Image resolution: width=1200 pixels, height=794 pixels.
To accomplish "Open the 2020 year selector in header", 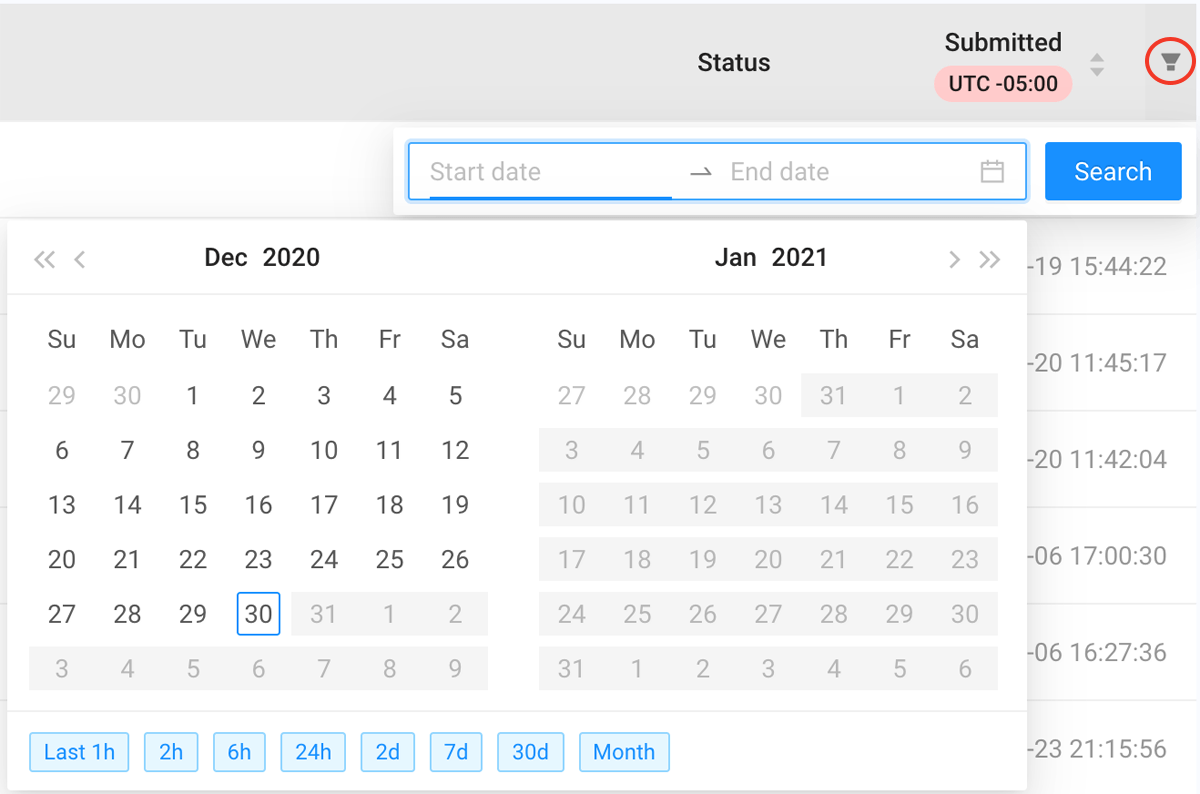I will pyautogui.click(x=291, y=258).
